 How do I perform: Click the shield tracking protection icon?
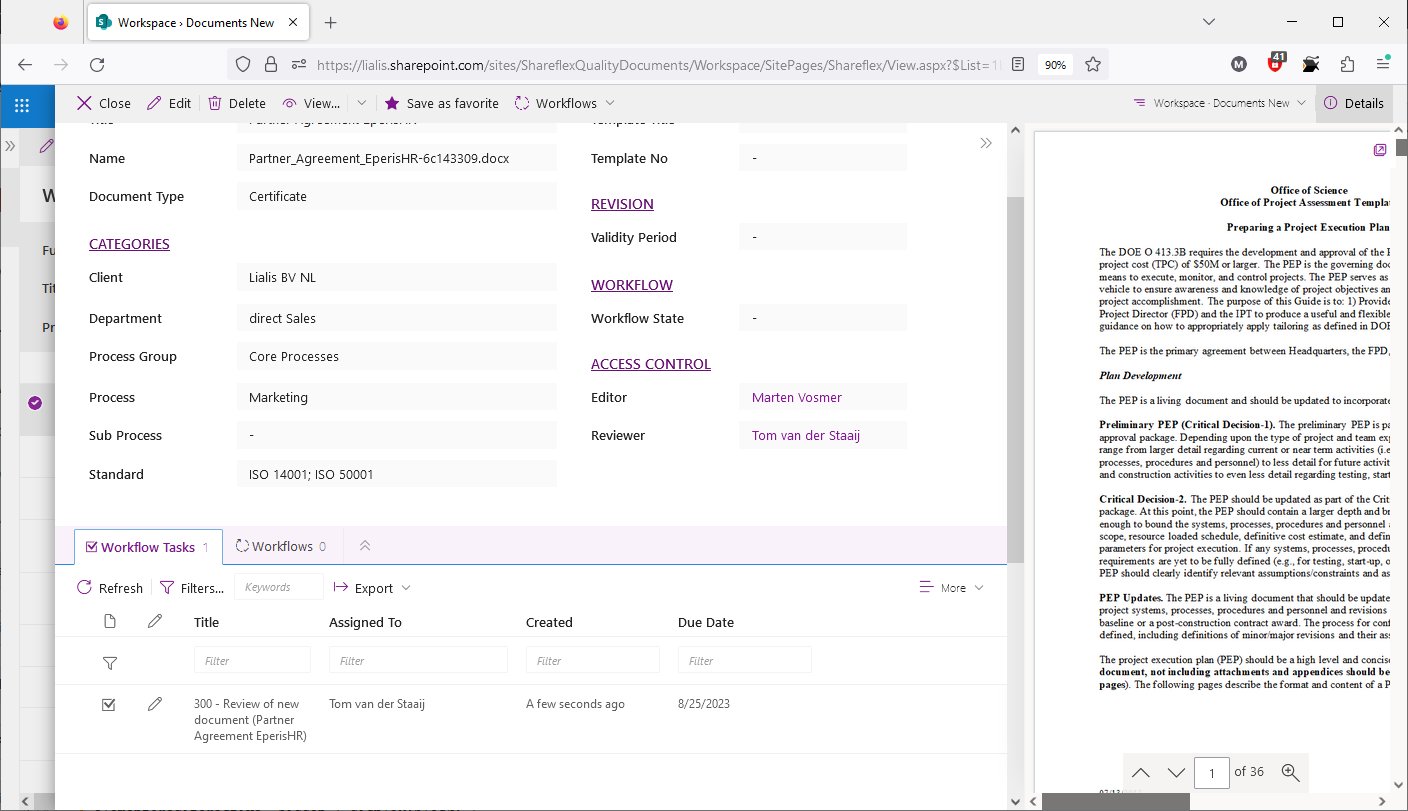tap(243, 64)
